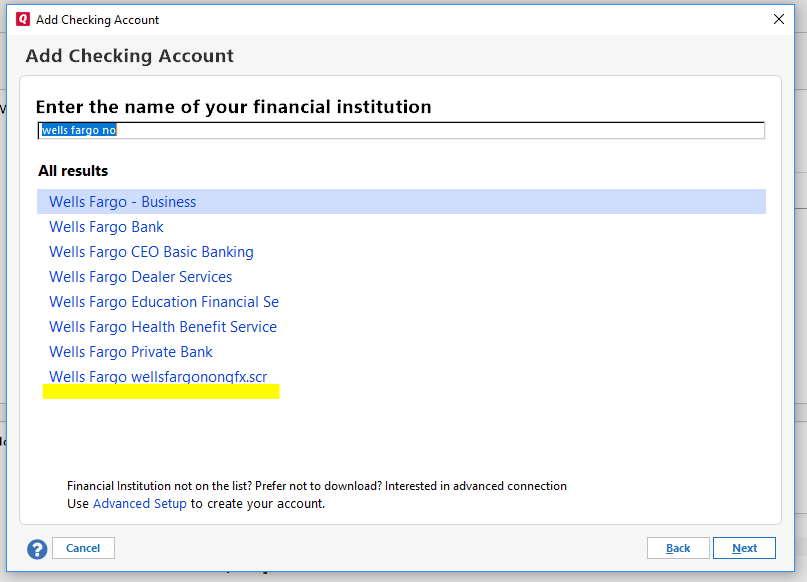Click the Enter the name heading text

[x=233, y=107]
